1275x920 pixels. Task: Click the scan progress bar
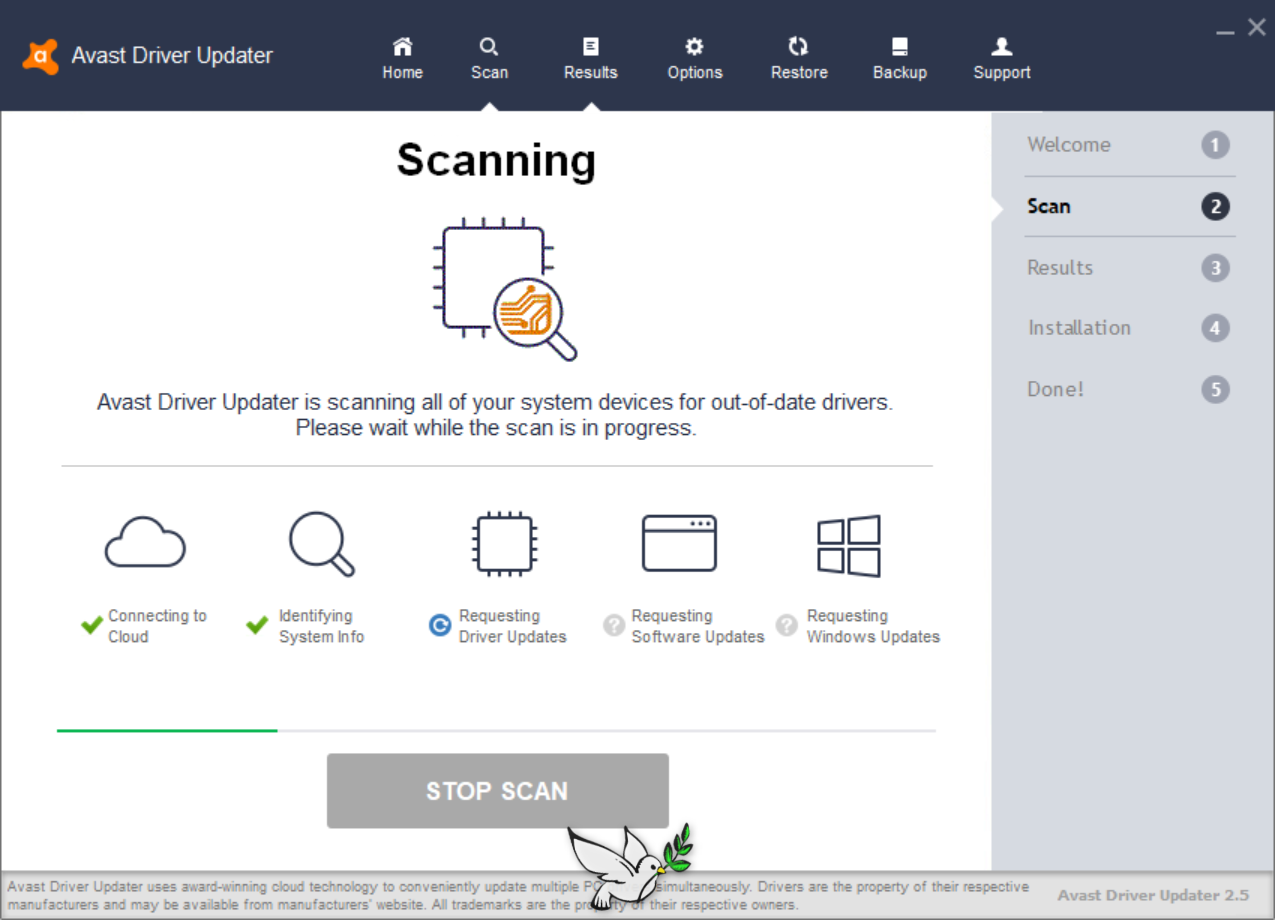pos(496,731)
